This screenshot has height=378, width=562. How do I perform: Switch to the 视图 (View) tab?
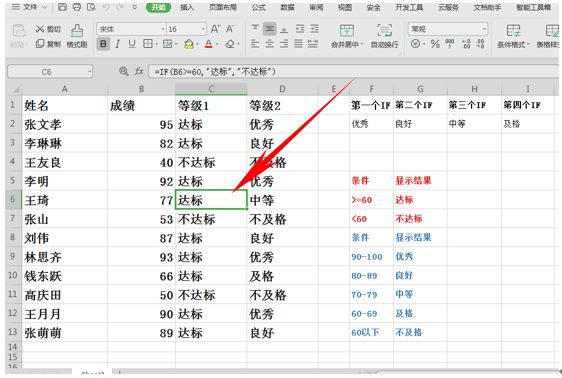[344, 7]
